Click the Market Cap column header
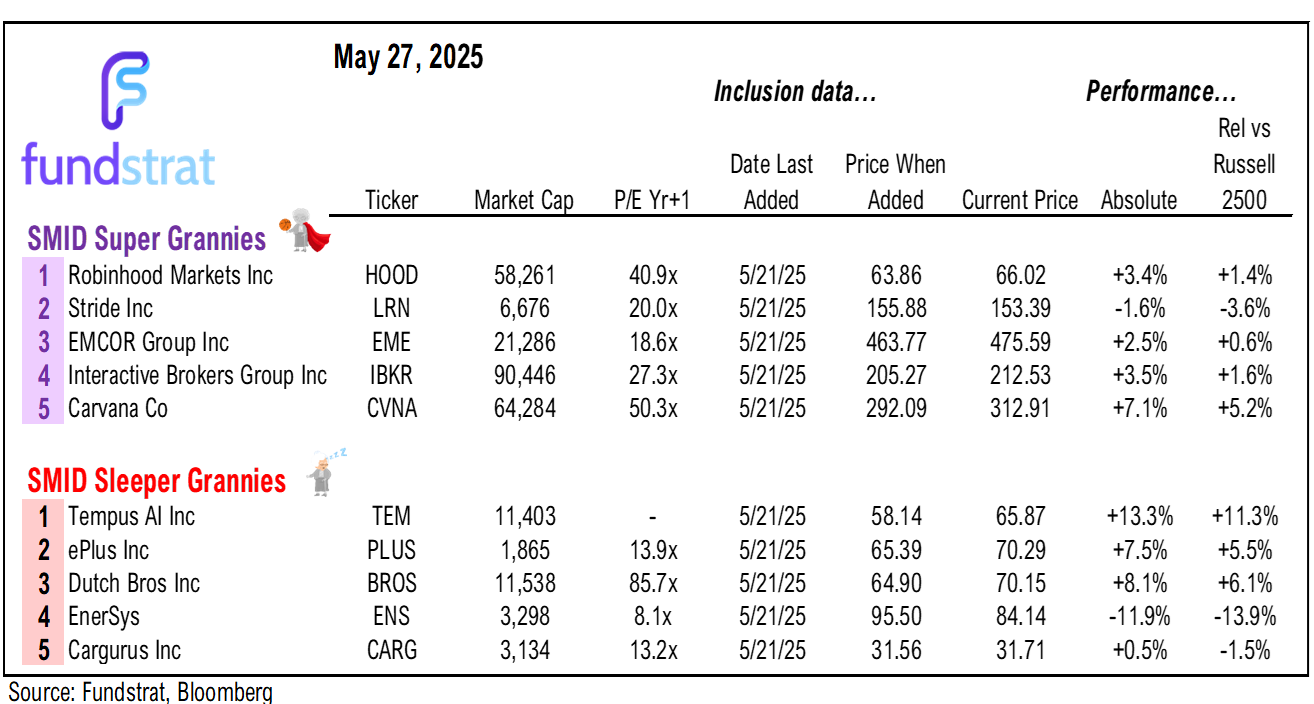1314x704 pixels. click(x=524, y=201)
